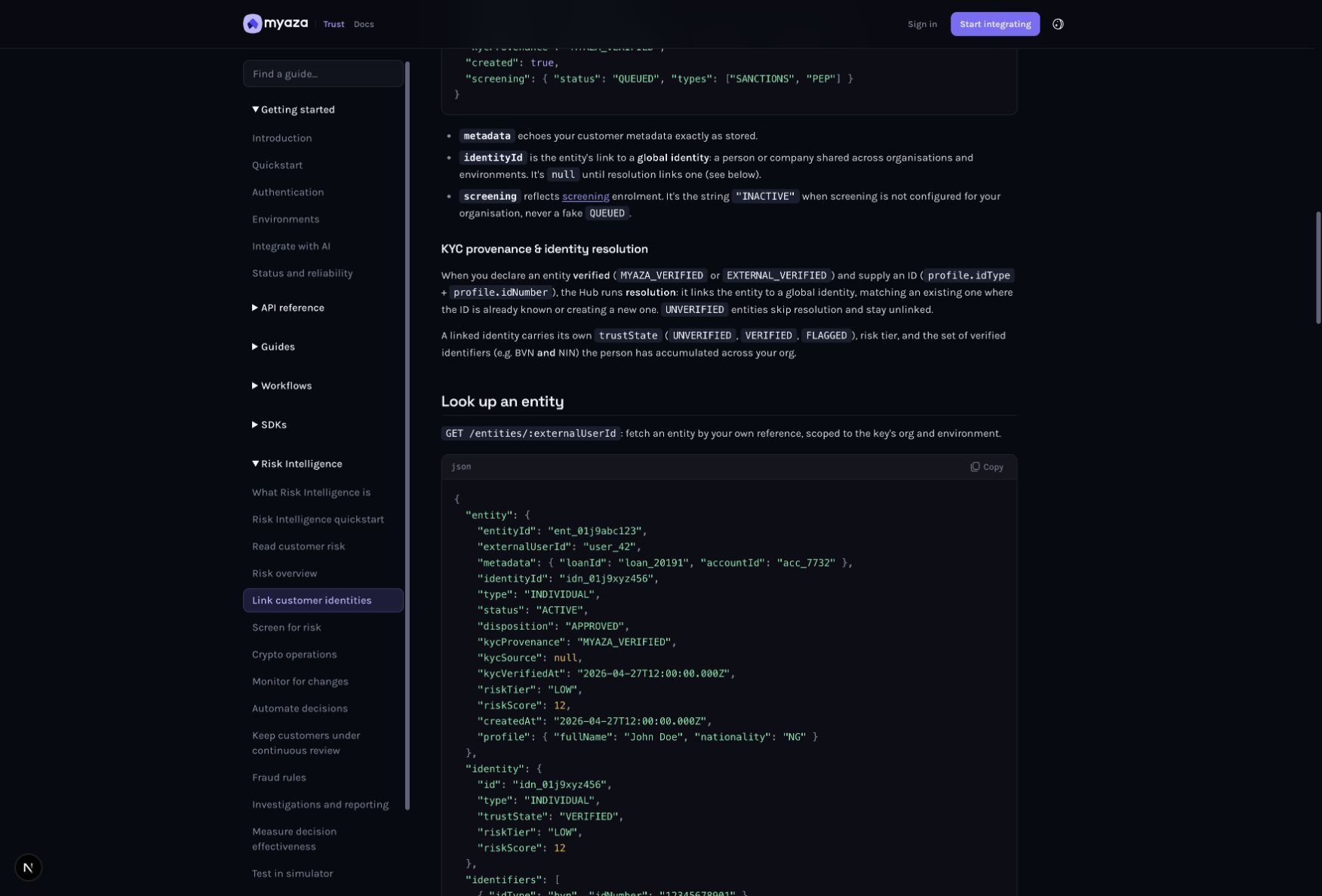Toggle the dark/light theme icon

coord(1058,24)
